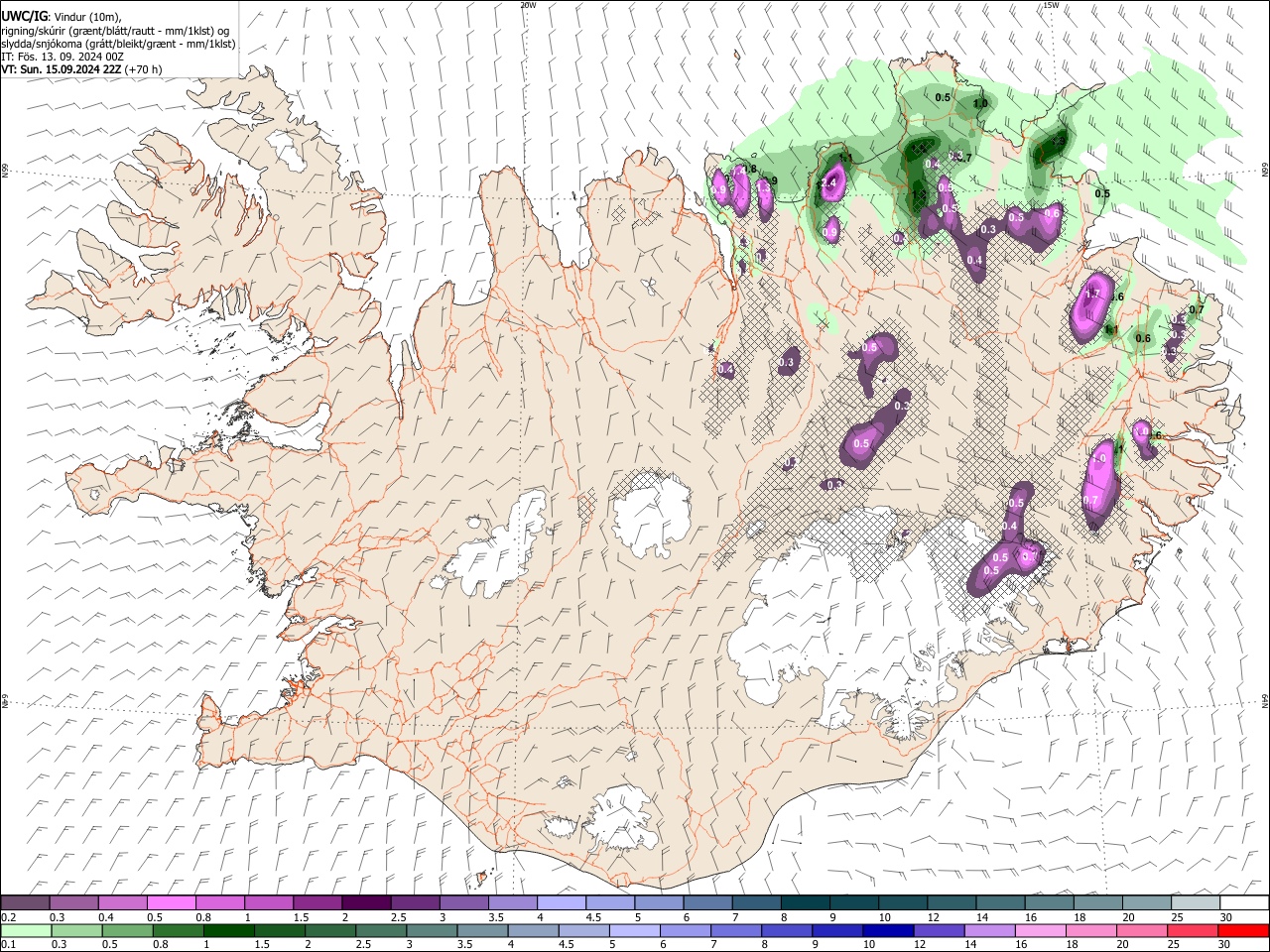Click the bright pink 0.5 swatch in upper legend row
This screenshot has height=952, width=1270.
point(171,903)
